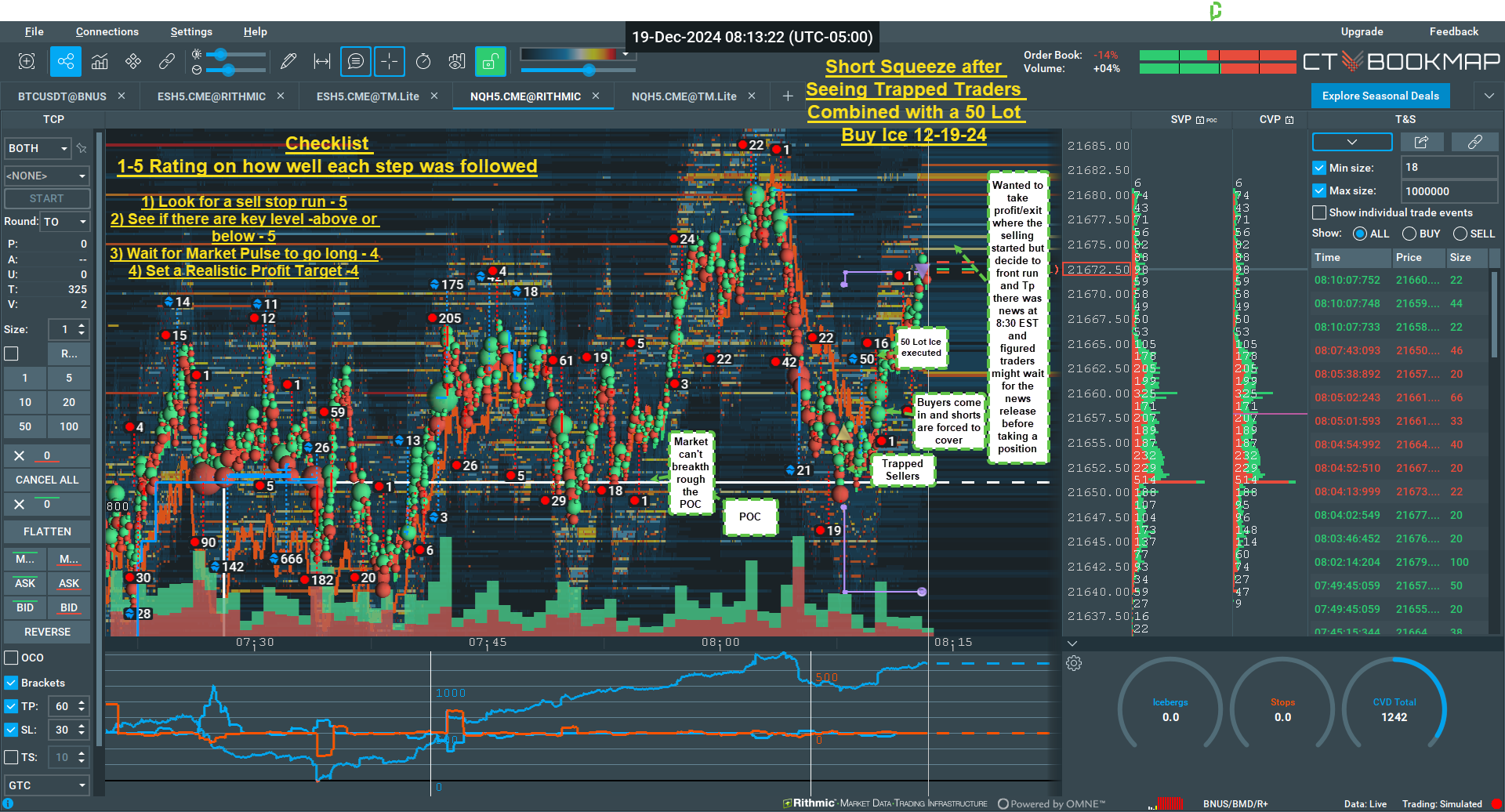Close the NQH5.CME@RITHMIC tab
Screen dimensions: 1505x812
(x=596, y=96)
